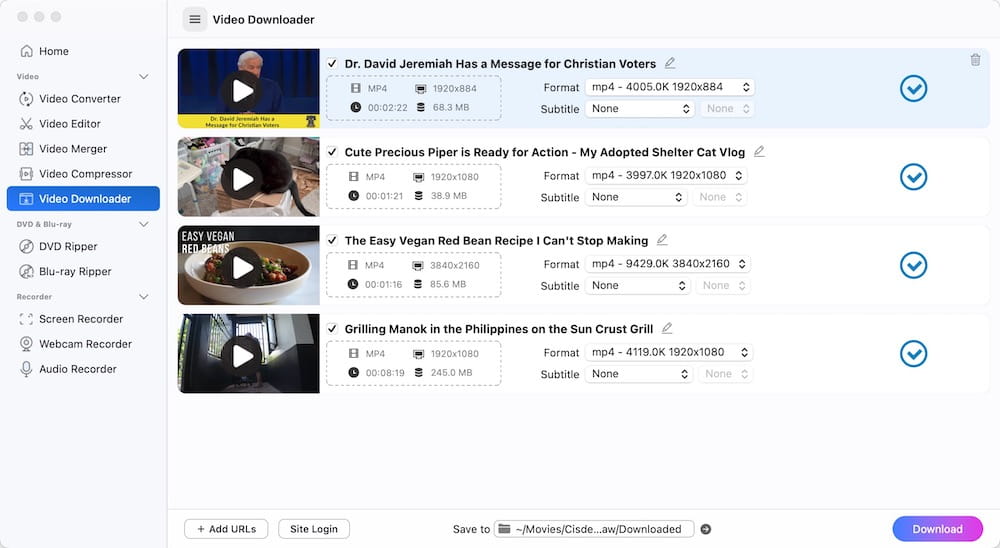This screenshot has width=1000, height=548.
Task: Open Subtitle dropdown for Dr. David Jeremiah video
Action: pos(640,108)
